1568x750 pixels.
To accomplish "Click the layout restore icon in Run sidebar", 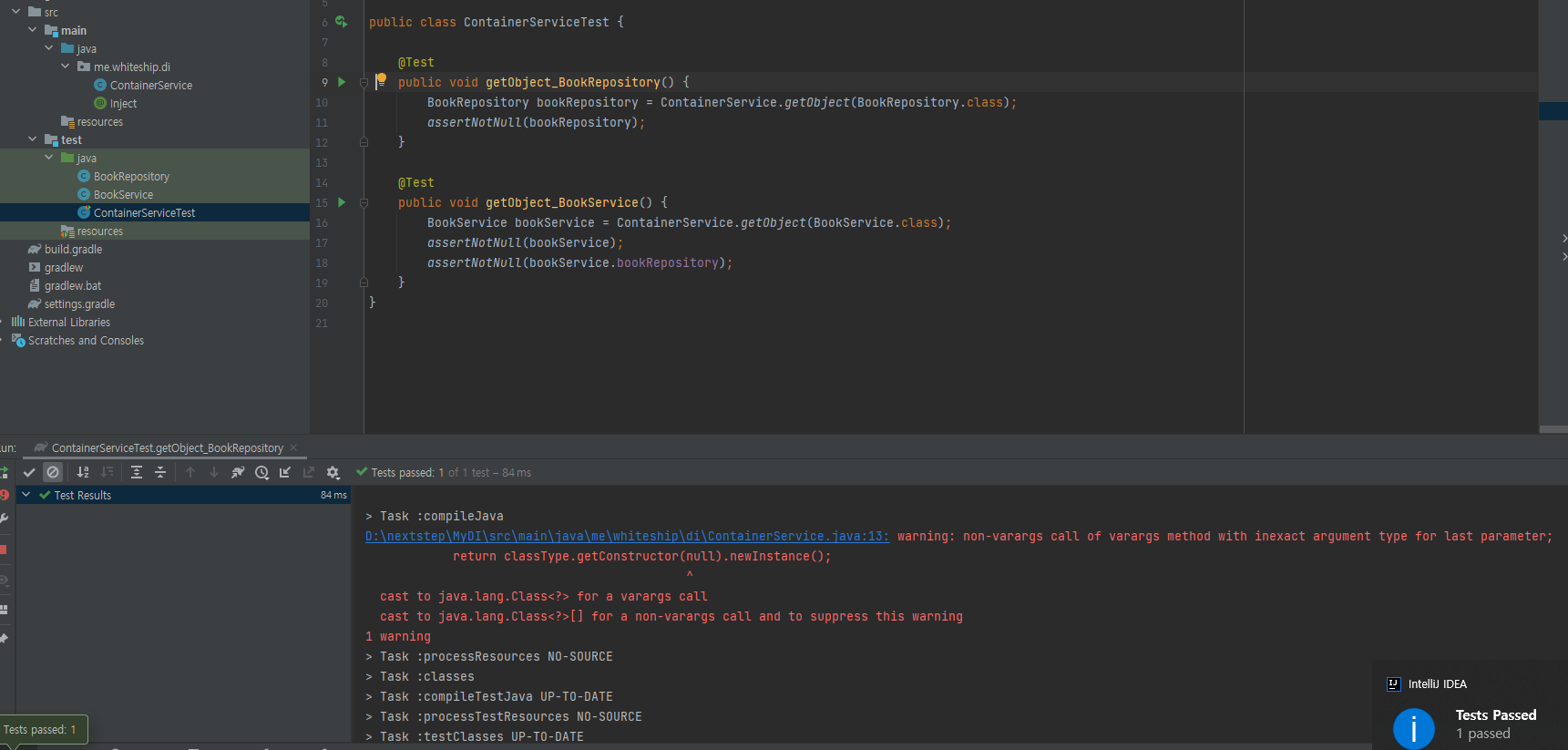I will coord(4,610).
